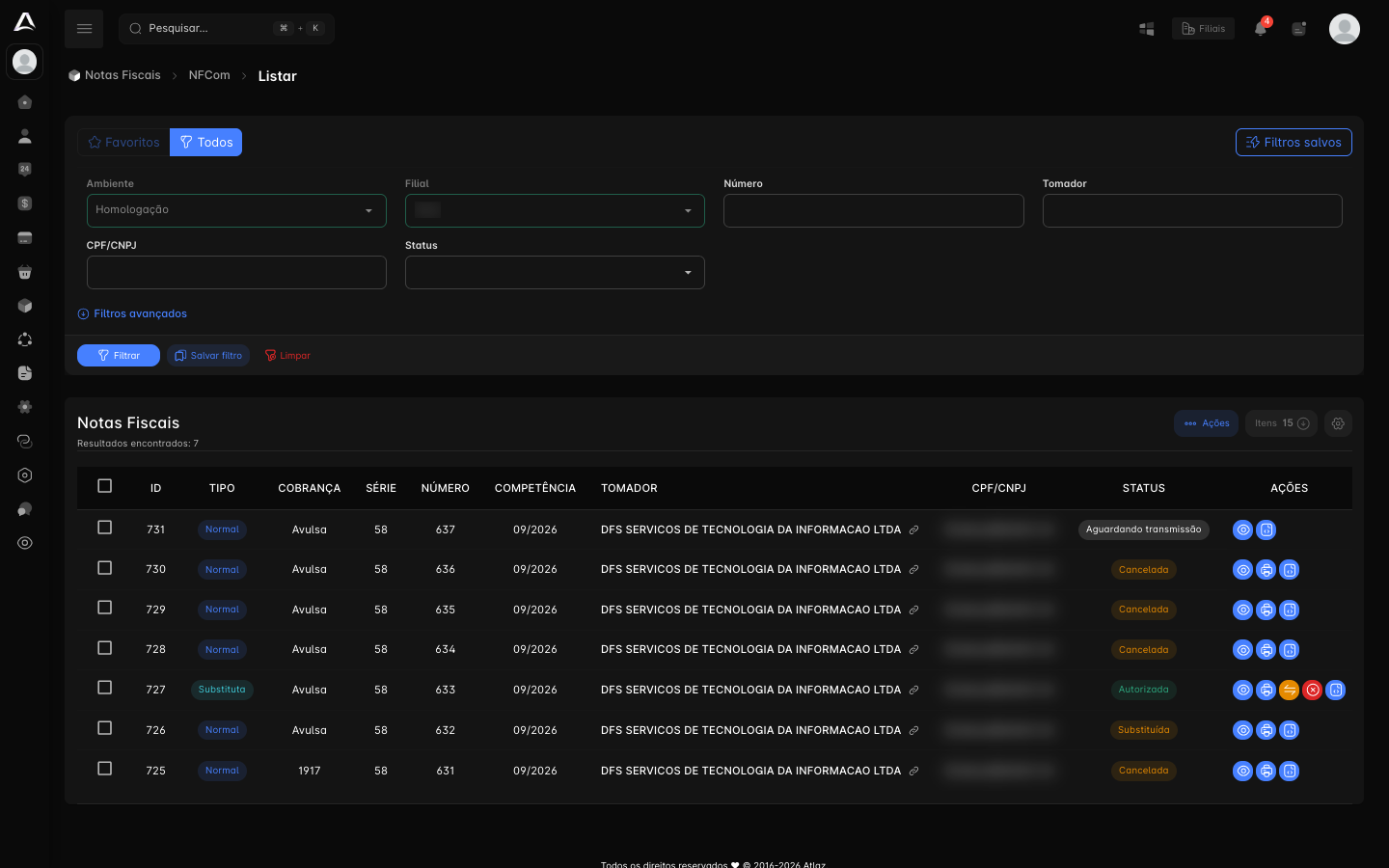Open the Ambiente Homologação dropdown
The image size is (1389, 868).
[236, 210]
